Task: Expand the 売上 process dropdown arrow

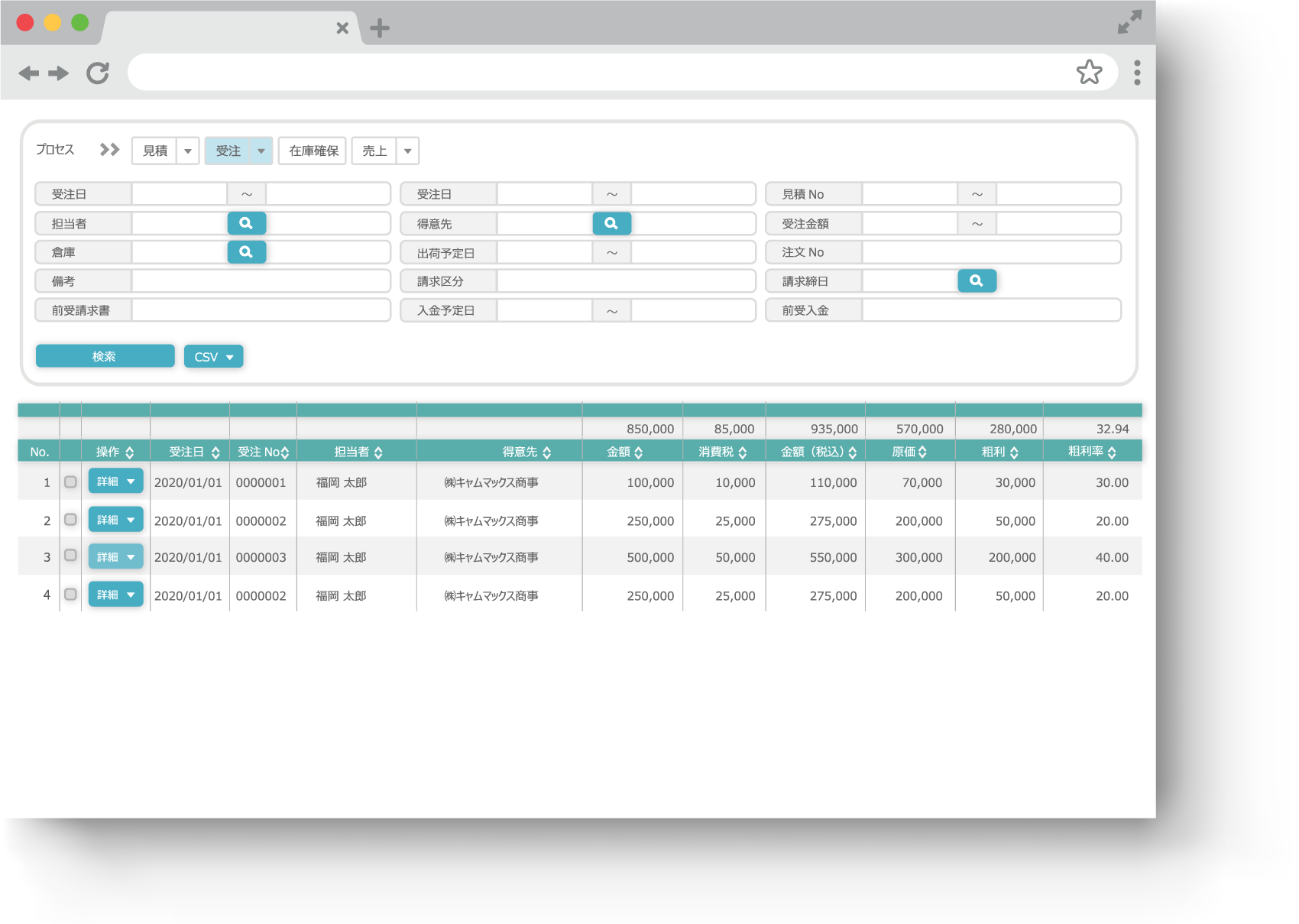Action: (408, 151)
